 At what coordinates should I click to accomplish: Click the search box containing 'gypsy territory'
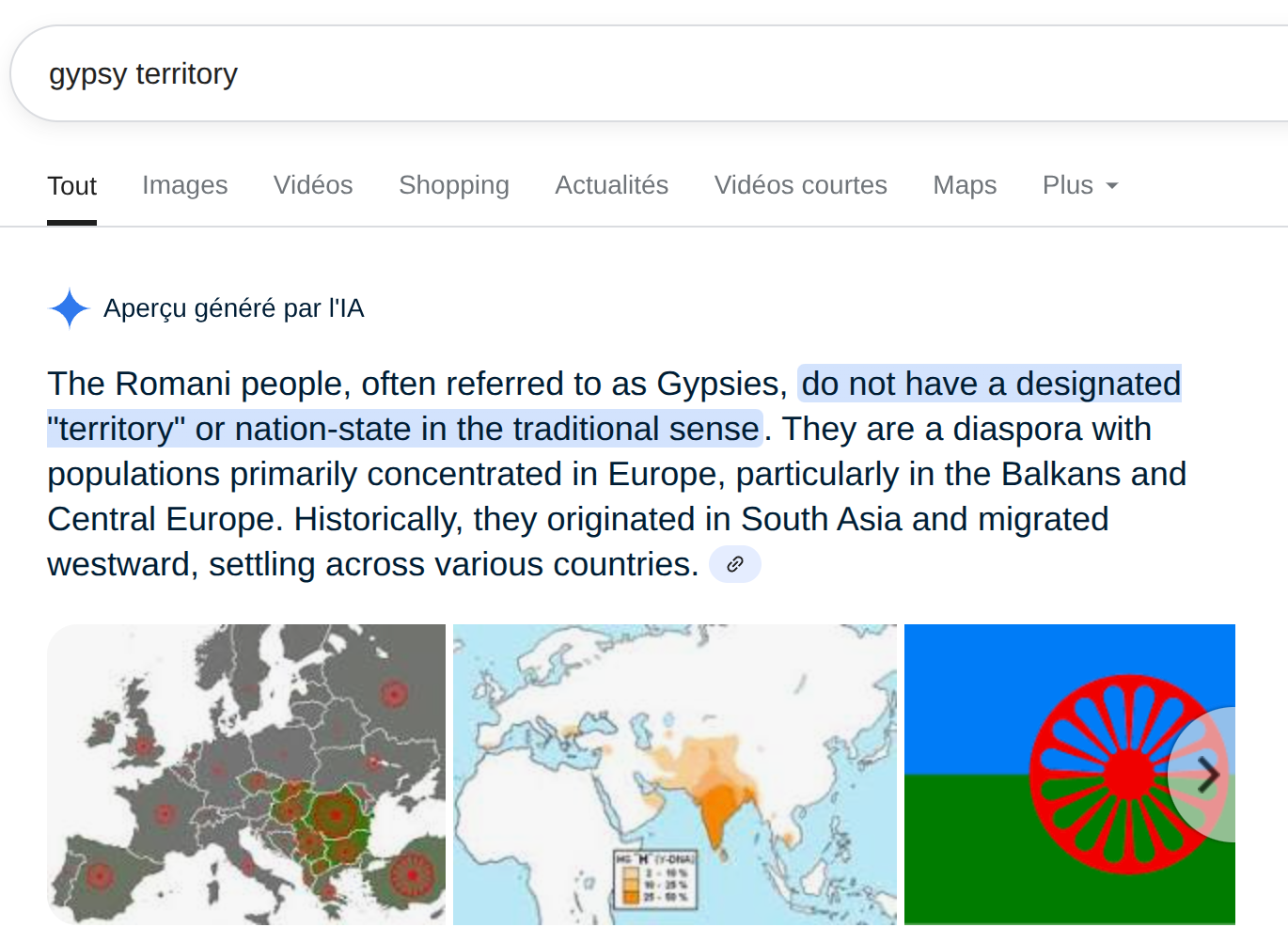click(649, 73)
